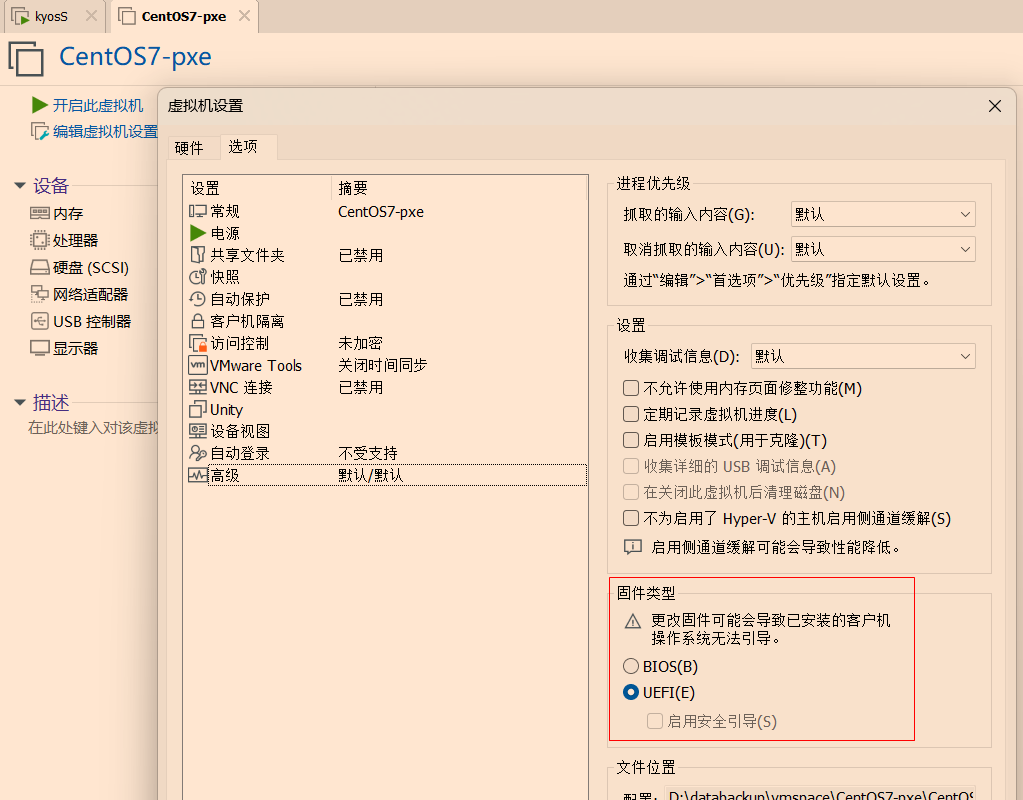Click the VNC 连接 icon
Screen dimensions: 1023x800
pyautogui.click(x=198, y=387)
